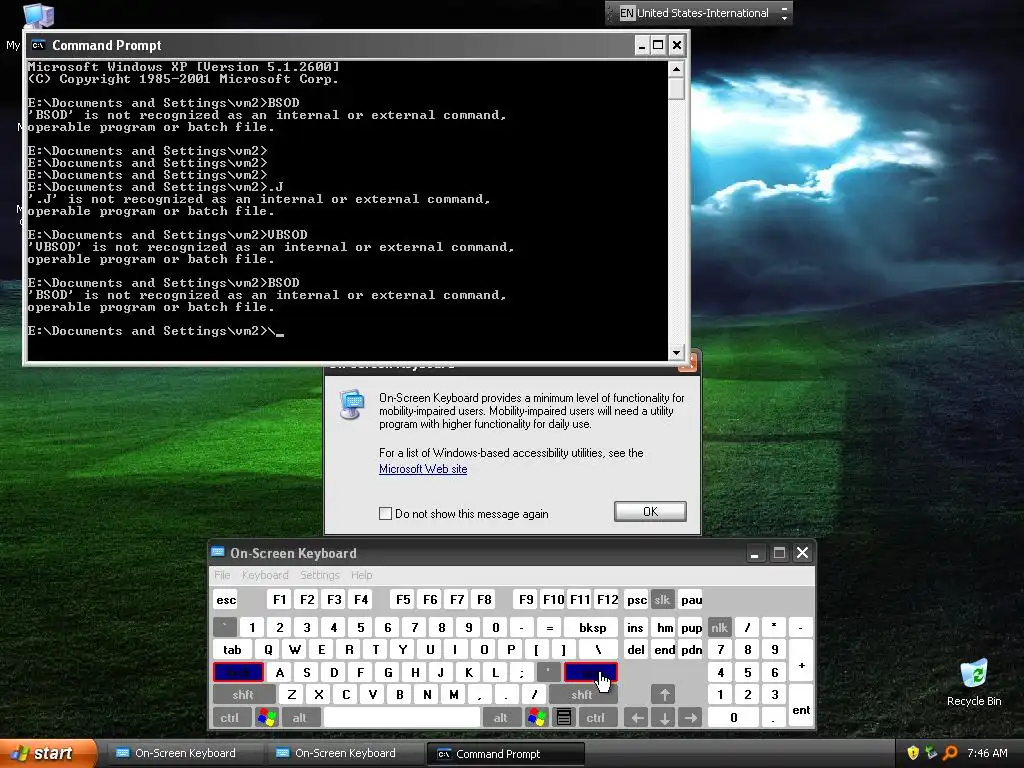Open the File menu in On-Screen Keyboard
Screen dimensions: 1024x768
[222, 575]
